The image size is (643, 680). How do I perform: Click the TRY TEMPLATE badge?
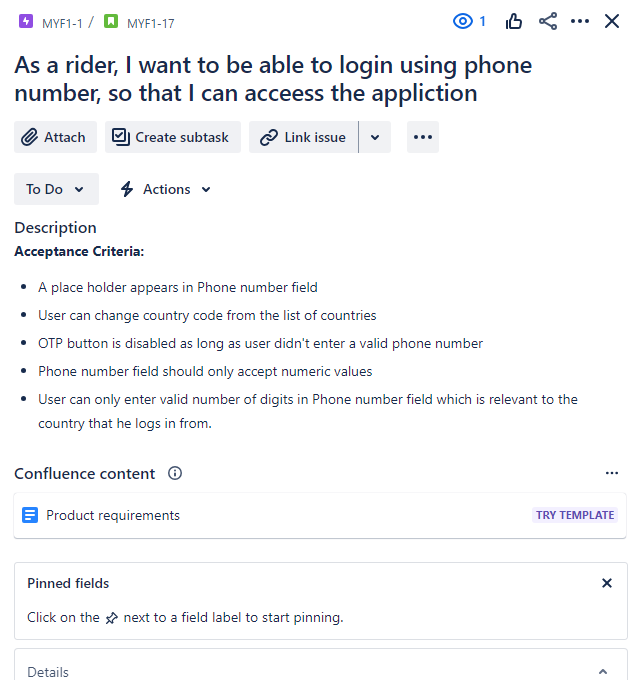point(575,515)
